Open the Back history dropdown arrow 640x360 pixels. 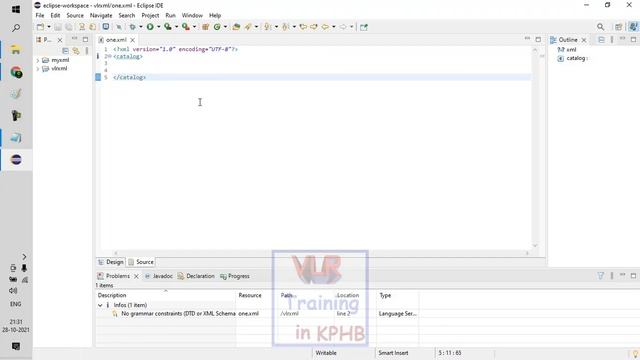pyautogui.click(x=334, y=27)
